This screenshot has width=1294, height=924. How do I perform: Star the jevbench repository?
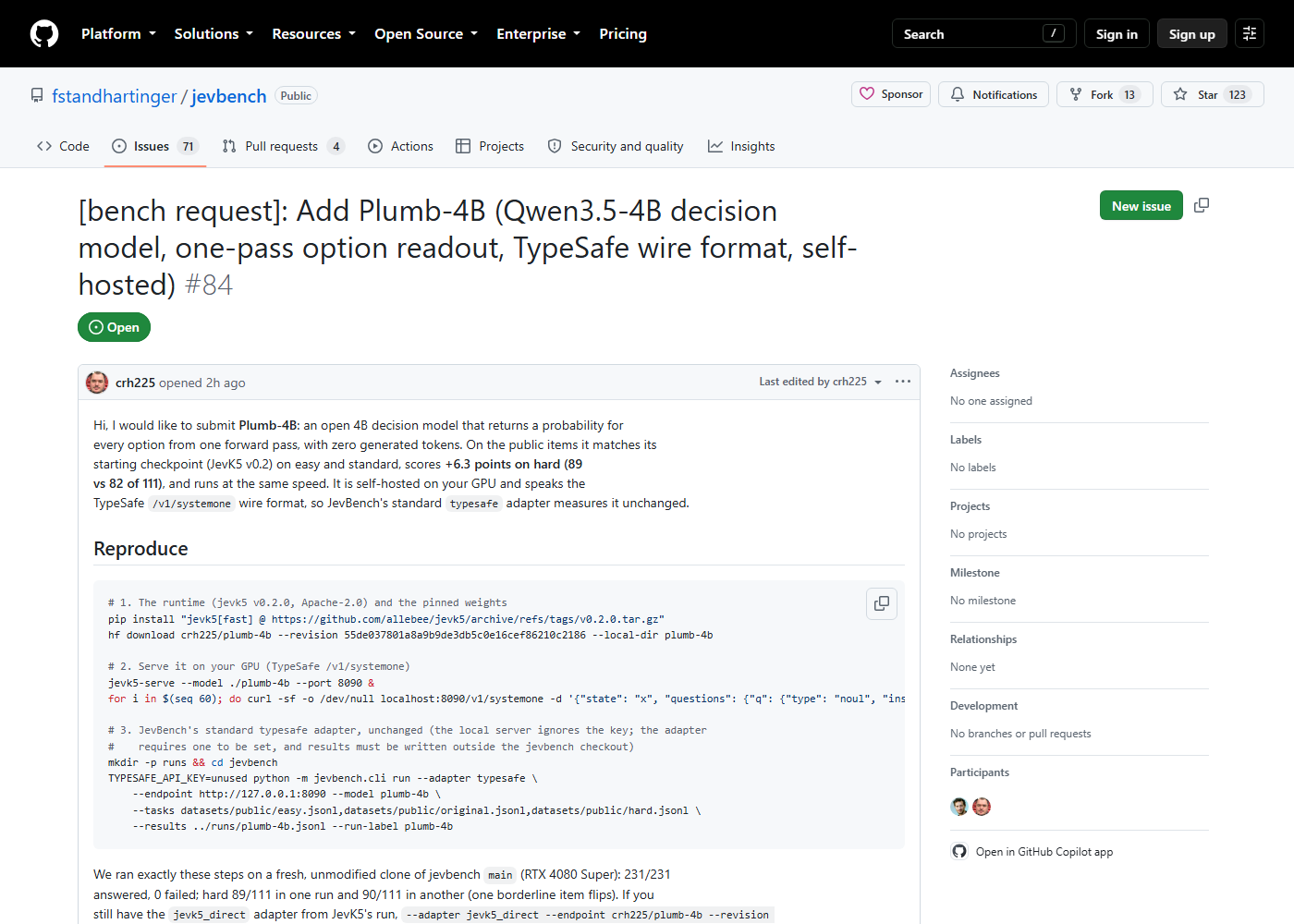(1213, 94)
